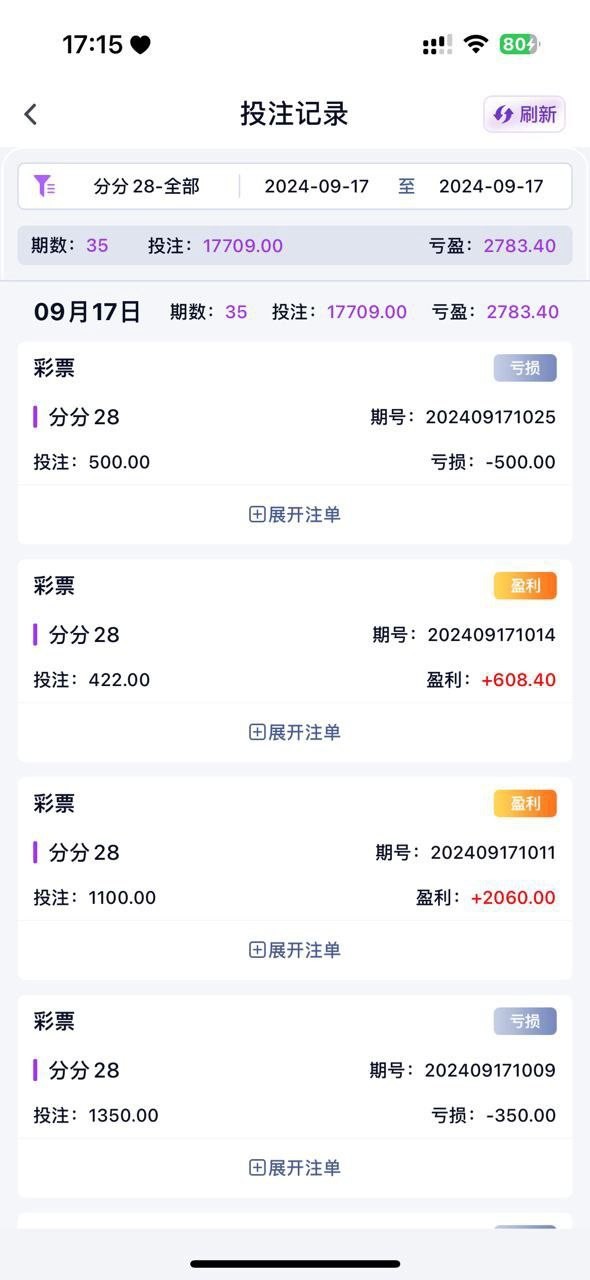This screenshot has height=1280, width=590.
Task: Click the 刷新 refresh button
Action: pos(524,114)
